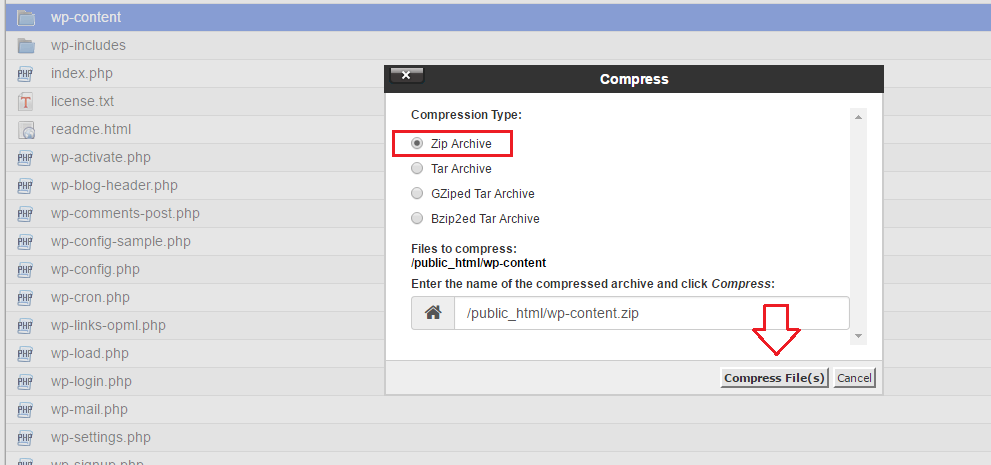Click the /public_html/wp-content path text
Viewport: 991px width, 465px height.
pyautogui.click(x=478, y=263)
